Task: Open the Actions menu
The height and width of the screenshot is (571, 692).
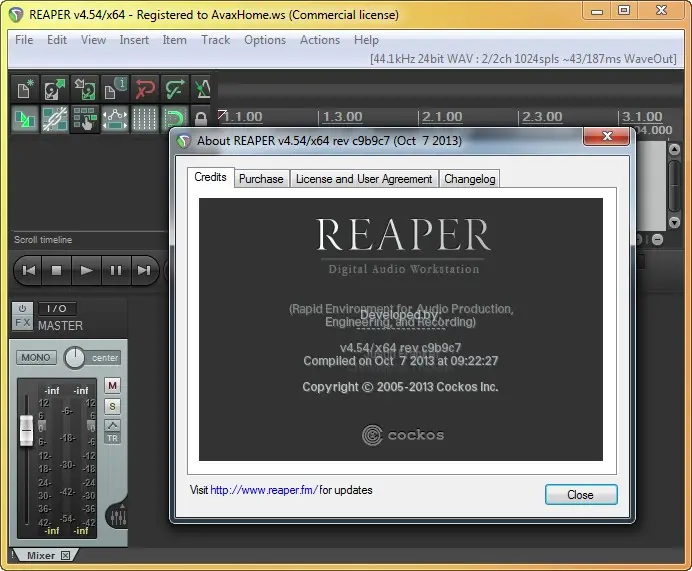Action: pos(320,40)
